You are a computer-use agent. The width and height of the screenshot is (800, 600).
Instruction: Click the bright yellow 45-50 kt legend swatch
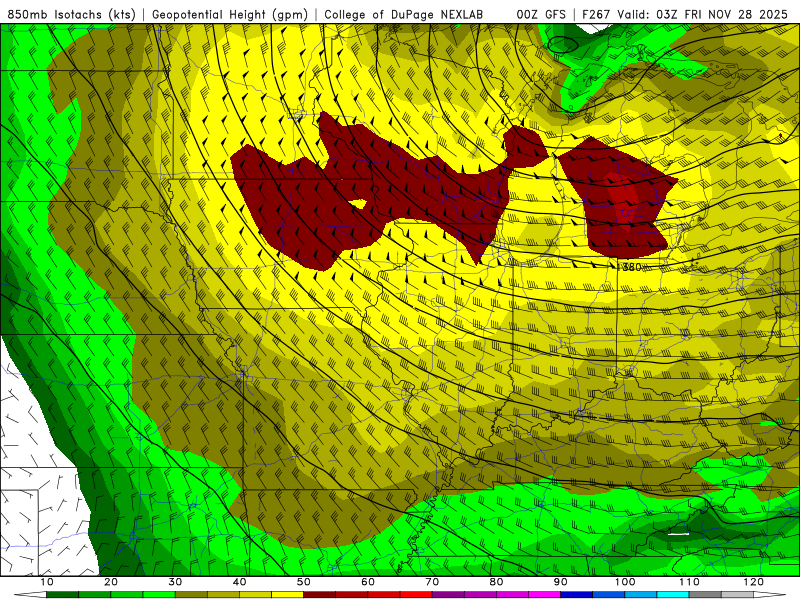coord(287,595)
